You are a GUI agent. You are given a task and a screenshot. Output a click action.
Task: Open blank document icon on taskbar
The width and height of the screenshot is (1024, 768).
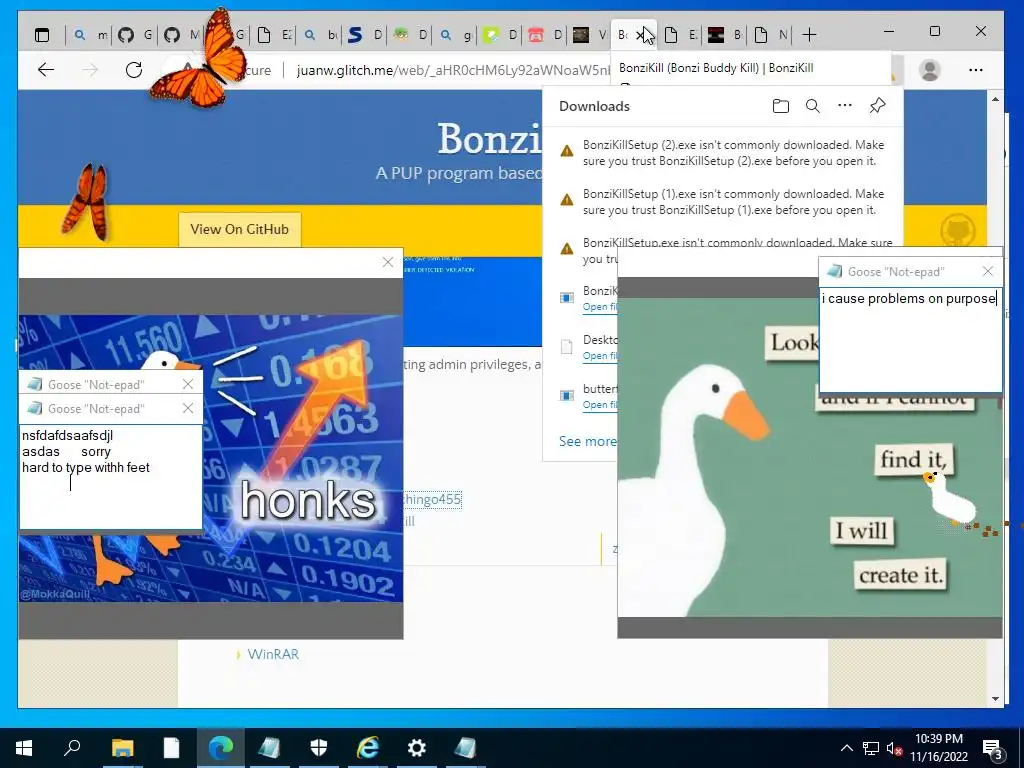click(171, 748)
